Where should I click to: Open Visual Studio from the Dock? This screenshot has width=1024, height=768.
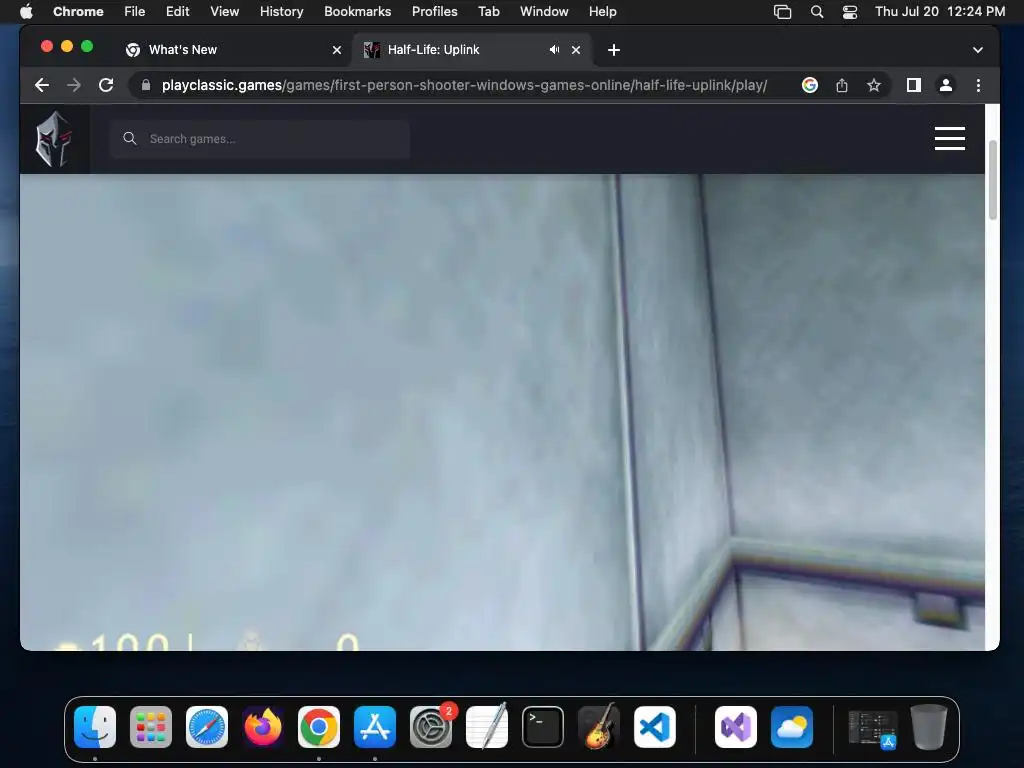coord(736,727)
